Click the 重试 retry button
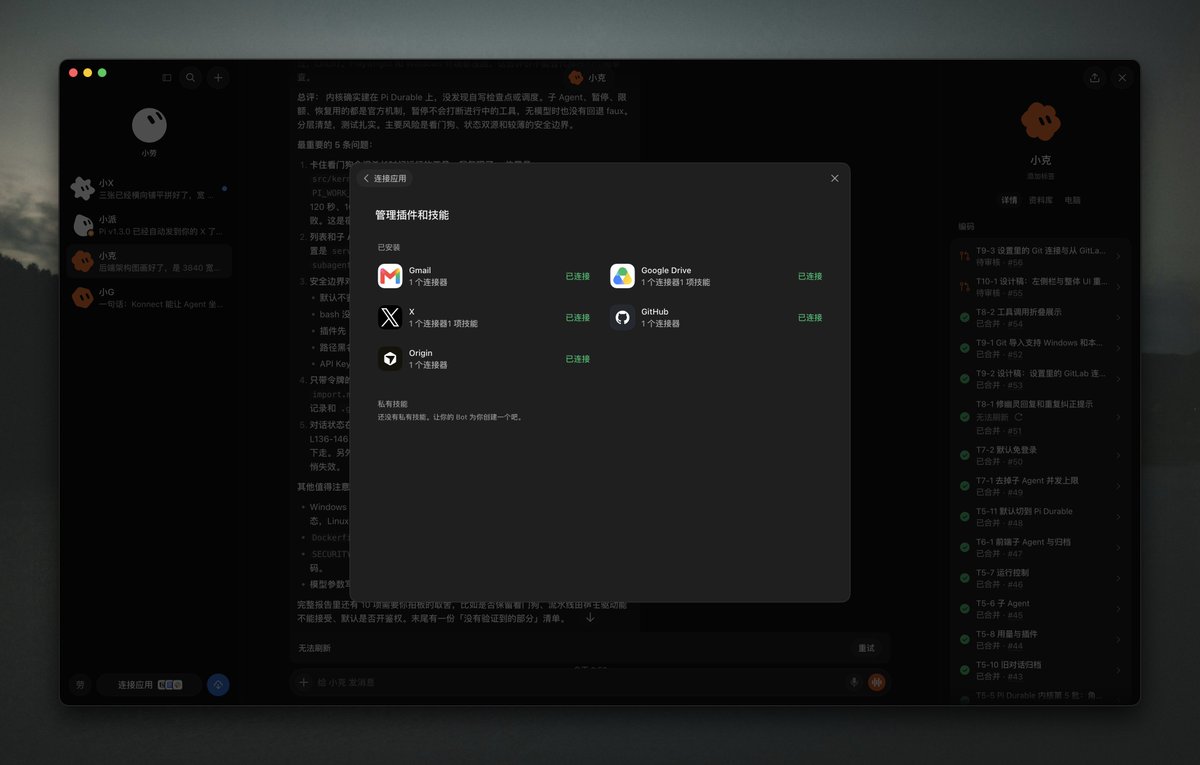The height and width of the screenshot is (765, 1200). pos(866,648)
